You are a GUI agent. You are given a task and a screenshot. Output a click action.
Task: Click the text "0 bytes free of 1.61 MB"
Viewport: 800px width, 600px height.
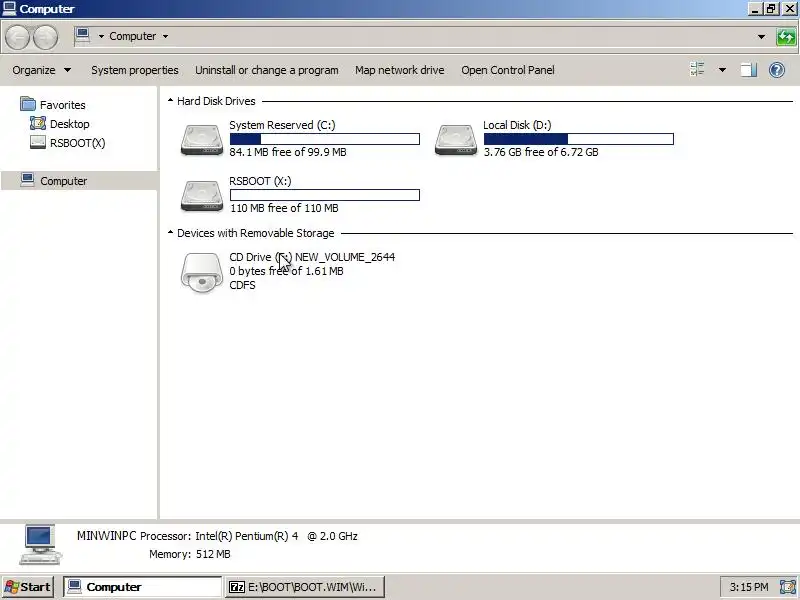point(286,271)
